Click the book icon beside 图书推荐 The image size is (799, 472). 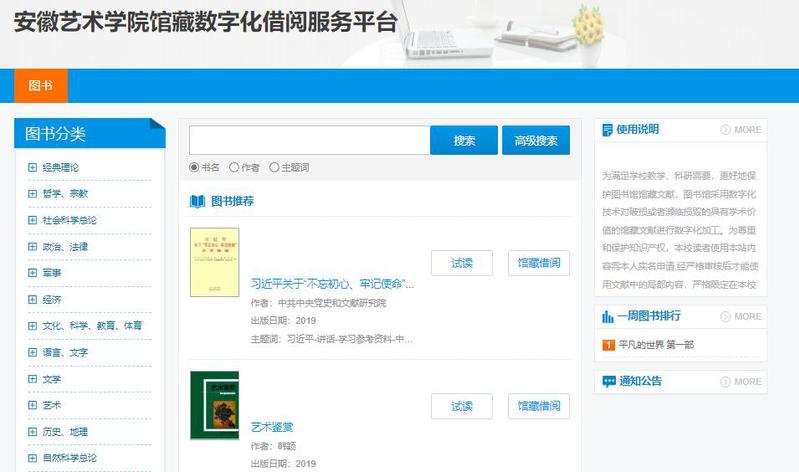(x=197, y=201)
